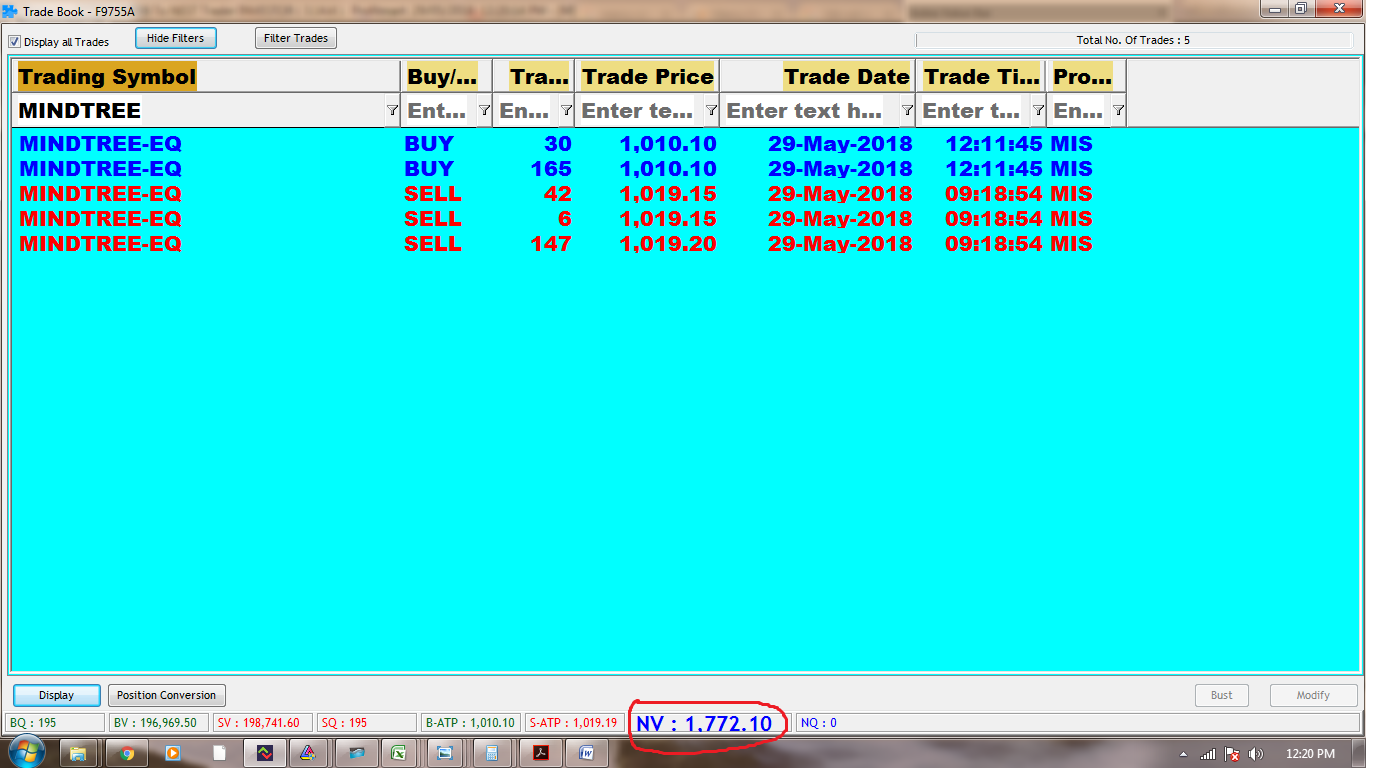Click the Trade Date column header
This screenshot has height=768, width=1380.
[x=846, y=77]
